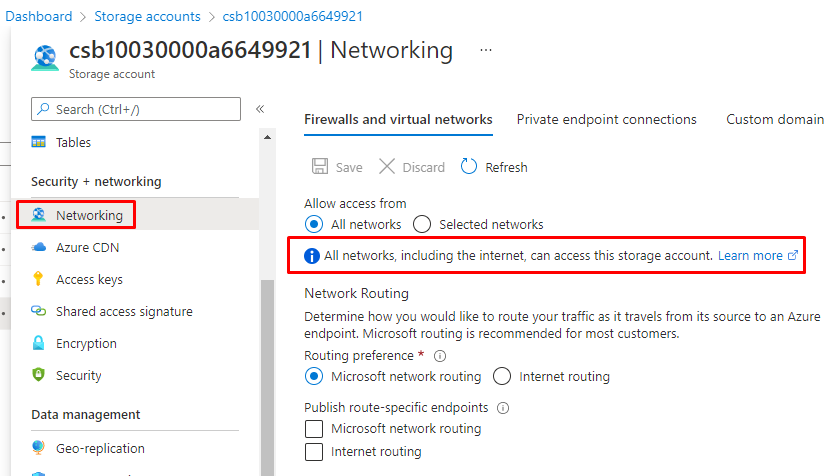Collapse the sidebar menu with chevron
The height and width of the screenshot is (476, 836).
259,109
